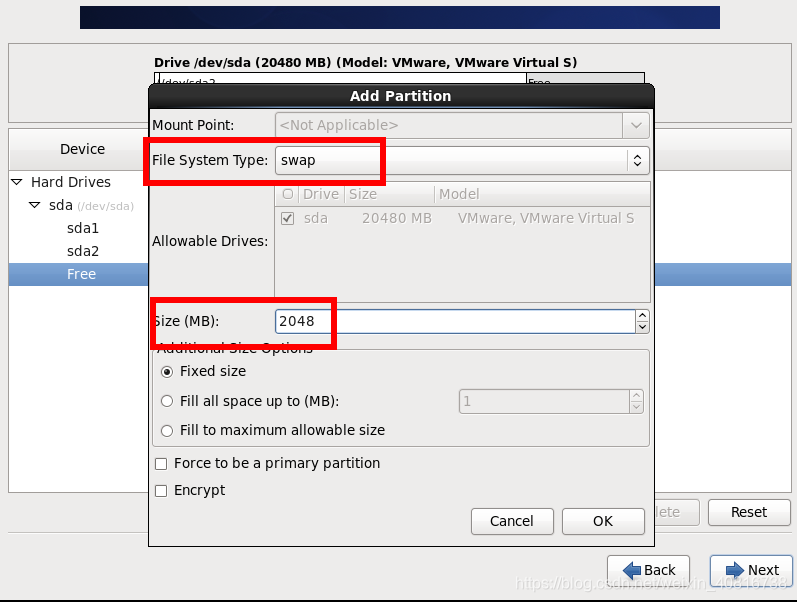Toggle the sda drive checkbox in Allowable Drives
Image resolution: width=797 pixels, height=602 pixels.
click(288, 219)
